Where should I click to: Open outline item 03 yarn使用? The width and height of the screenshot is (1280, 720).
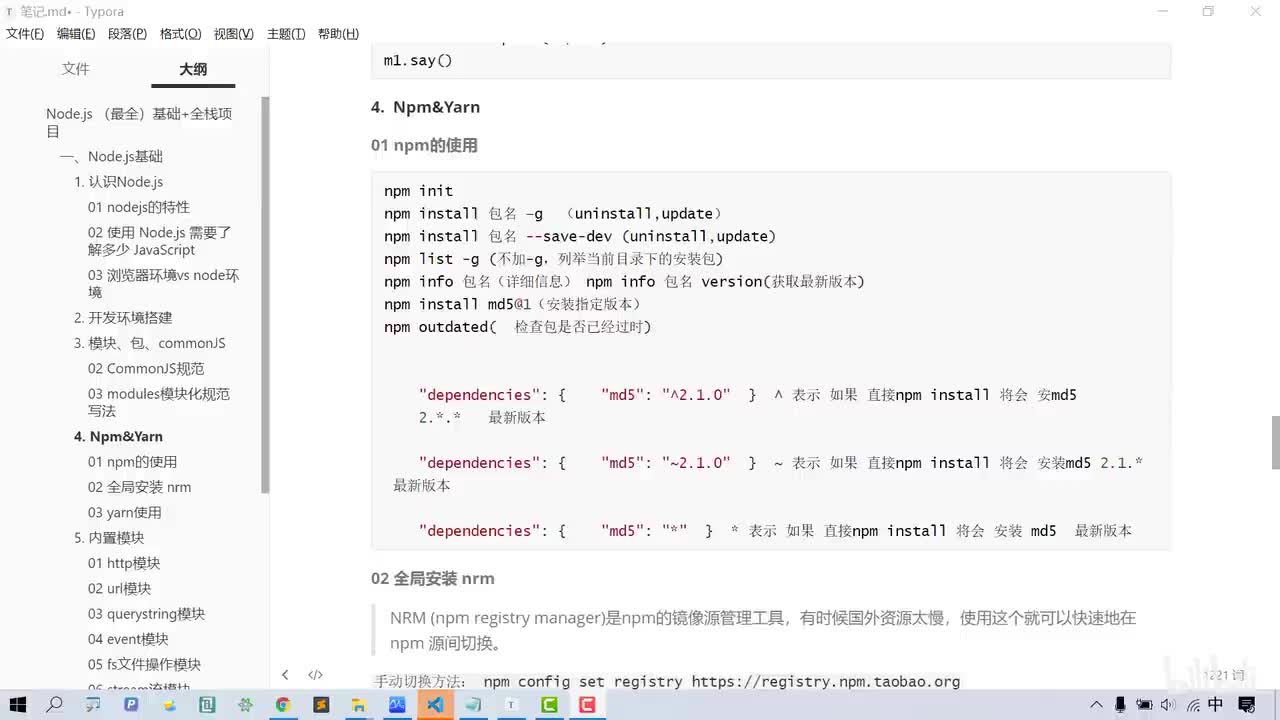(124, 513)
